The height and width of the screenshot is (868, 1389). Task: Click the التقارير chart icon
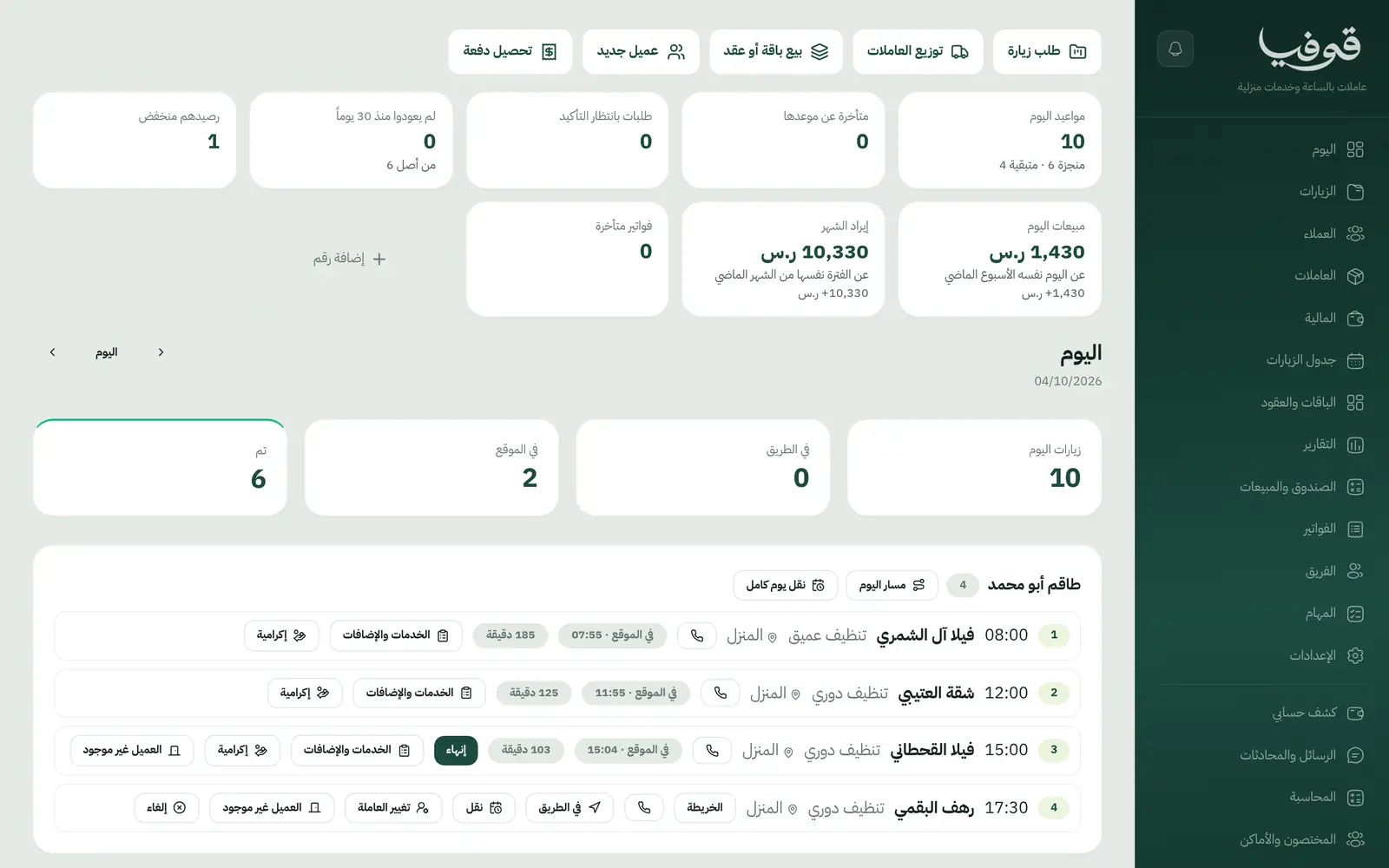tap(1355, 445)
